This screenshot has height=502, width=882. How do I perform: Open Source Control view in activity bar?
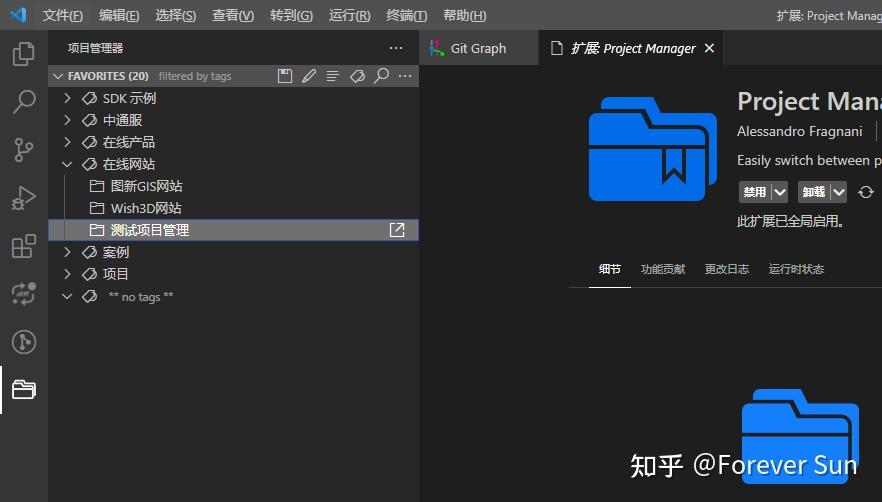tap(23, 150)
